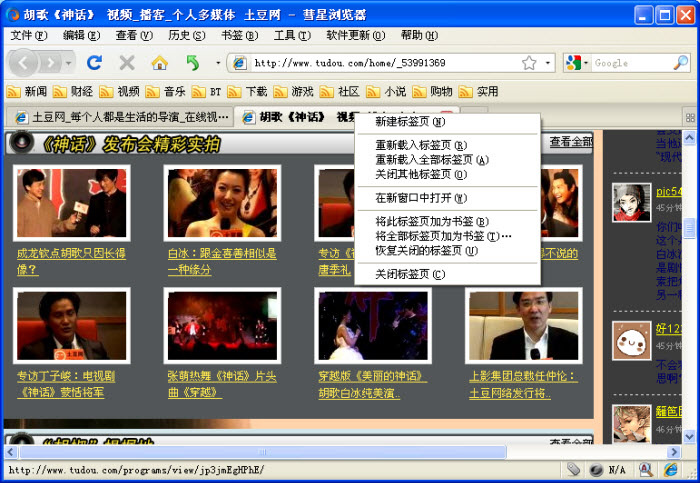Open the 帮助 menu
Image resolution: width=700 pixels, height=483 pixels.
click(419, 35)
